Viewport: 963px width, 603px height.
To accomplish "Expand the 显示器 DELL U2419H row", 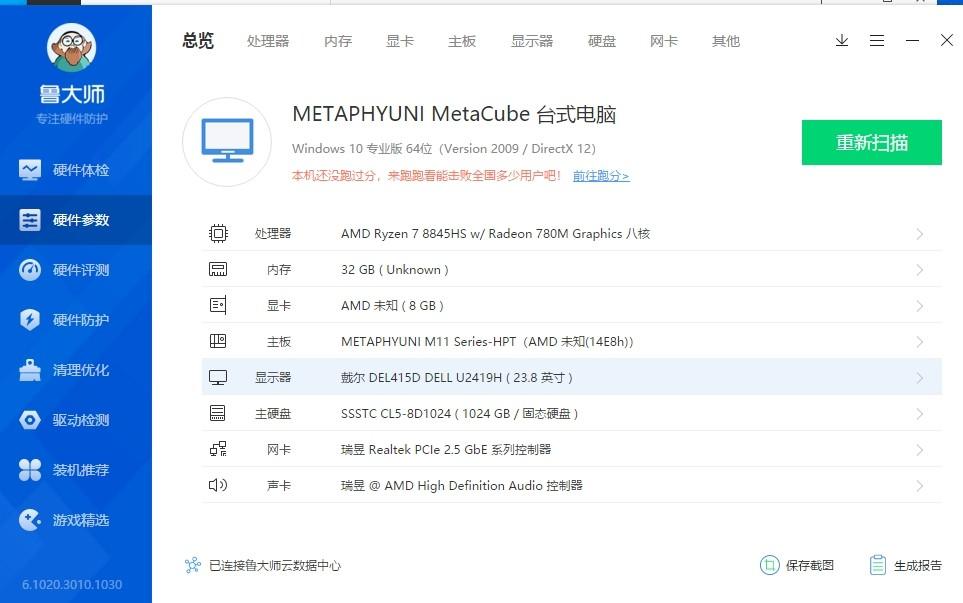I will click(x=919, y=377).
